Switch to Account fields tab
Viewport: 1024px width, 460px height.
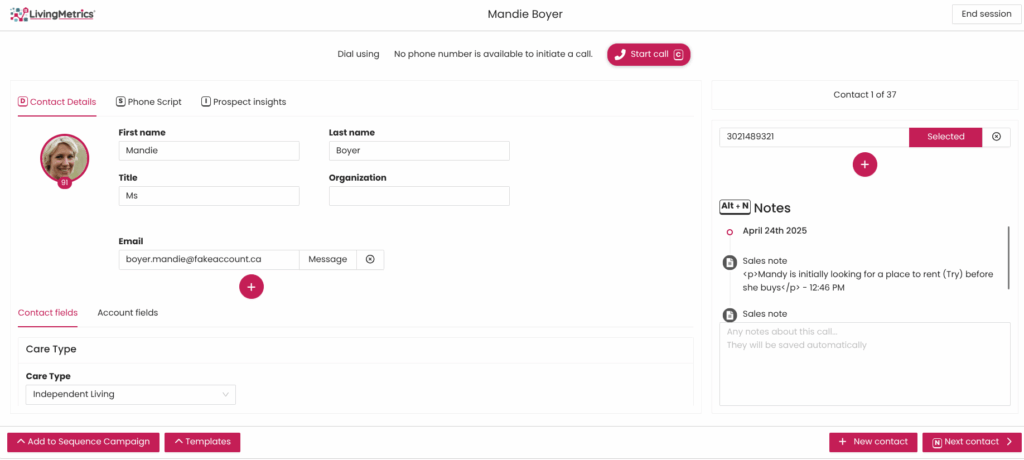(127, 313)
